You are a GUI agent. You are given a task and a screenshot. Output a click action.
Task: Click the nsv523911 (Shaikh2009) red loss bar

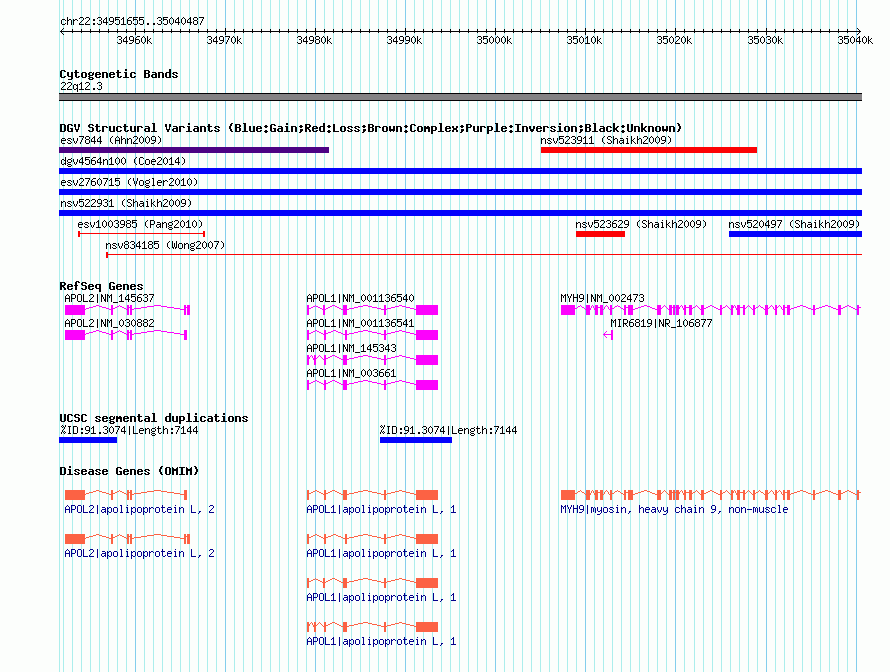point(649,150)
